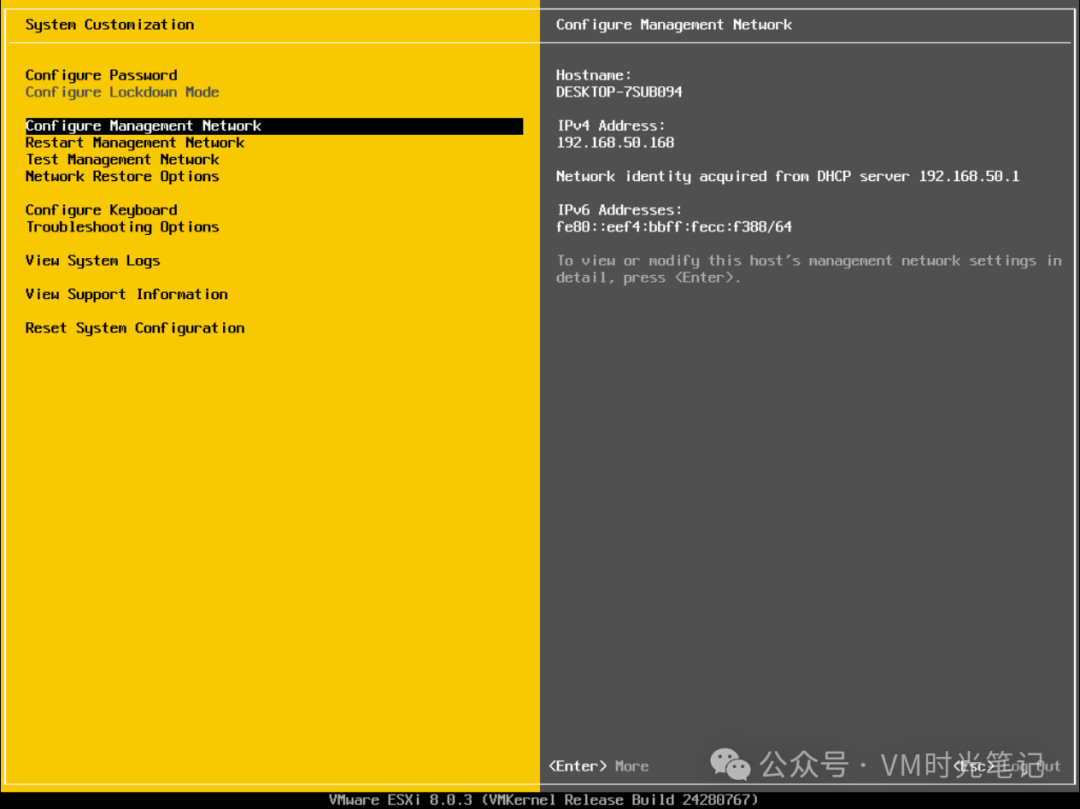This screenshot has height=809, width=1080.
Task: Click the System Customization header
Action: [x=110, y=25]
